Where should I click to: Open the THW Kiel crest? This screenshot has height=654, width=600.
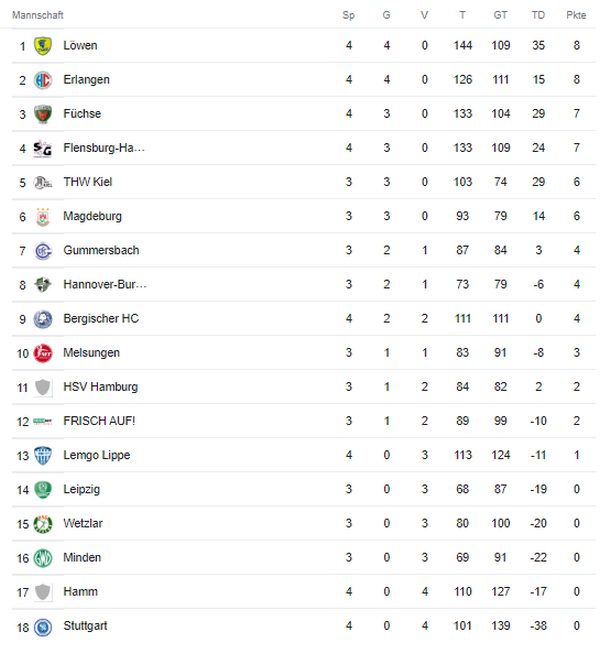(43, 182)
